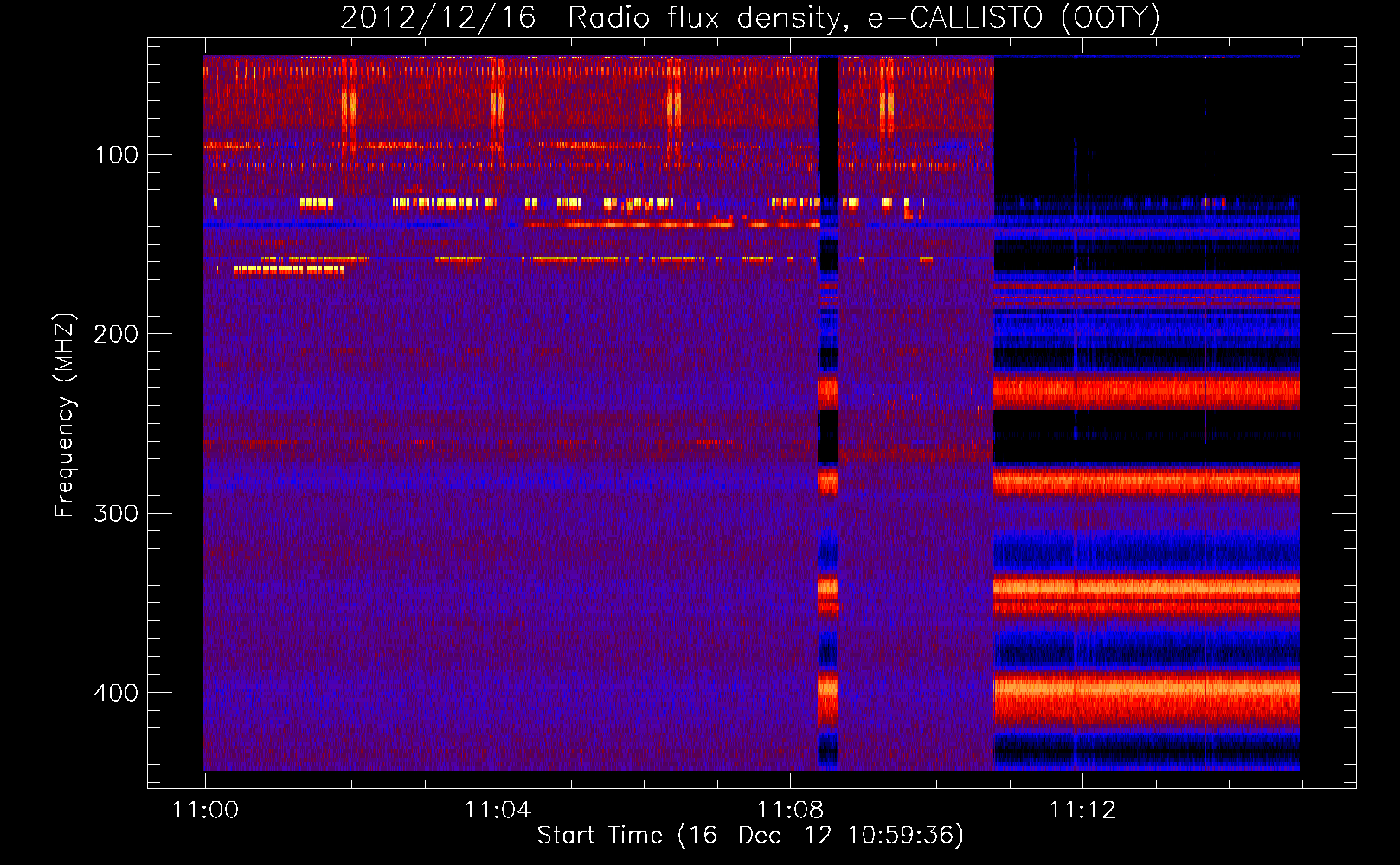Click the '11:12' time tick label
Image resolution: width=1400 pixels, height=865 pixels.
(x=1082, y=811)
